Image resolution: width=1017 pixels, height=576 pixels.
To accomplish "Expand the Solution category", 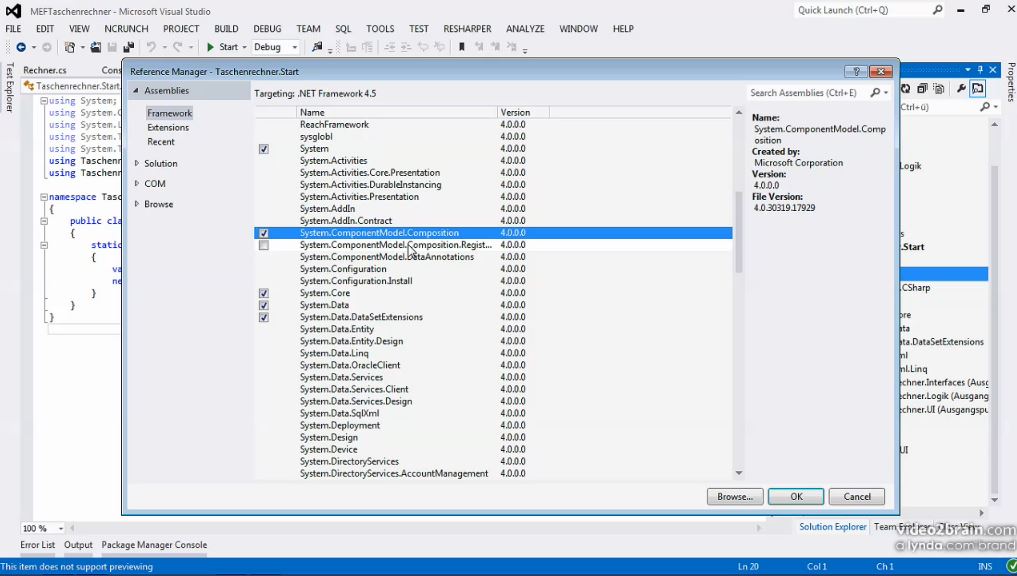I will pos(136,163).
